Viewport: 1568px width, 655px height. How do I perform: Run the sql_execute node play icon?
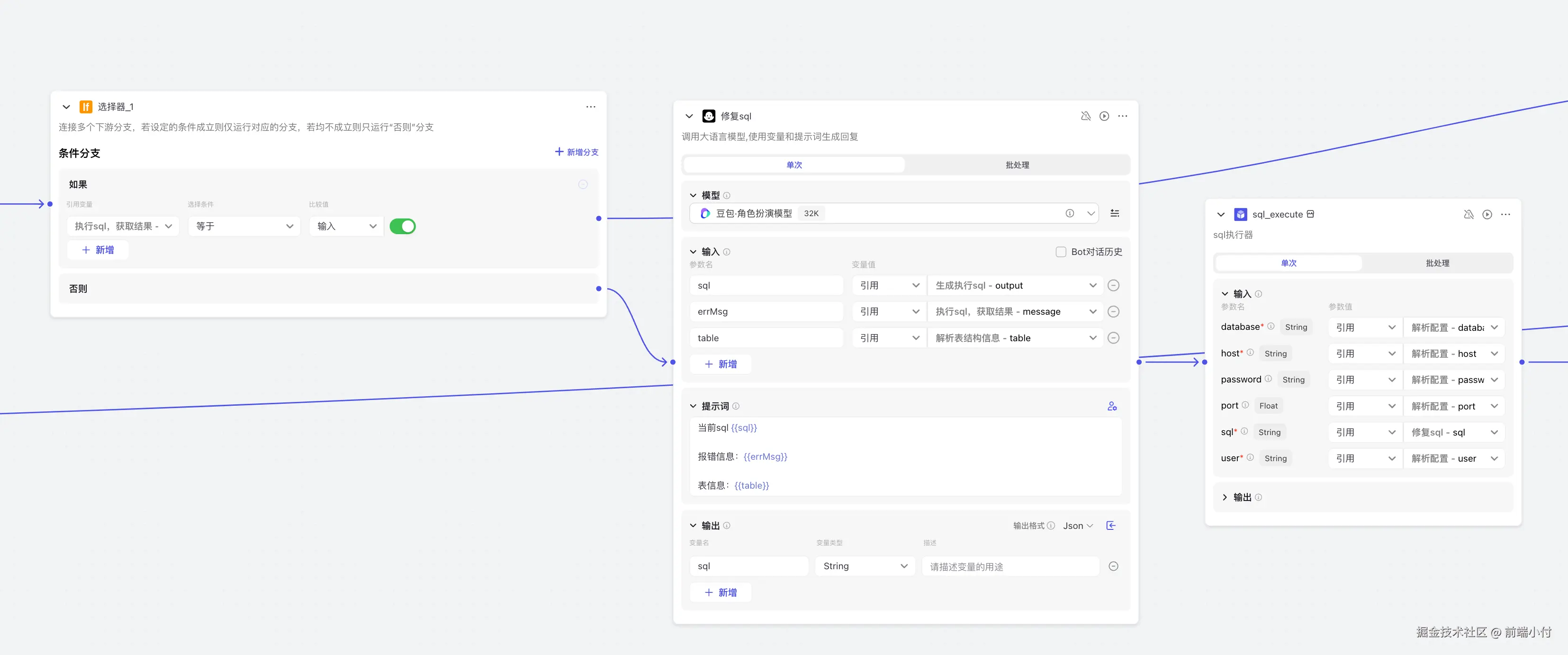(x=1487, y=214)
